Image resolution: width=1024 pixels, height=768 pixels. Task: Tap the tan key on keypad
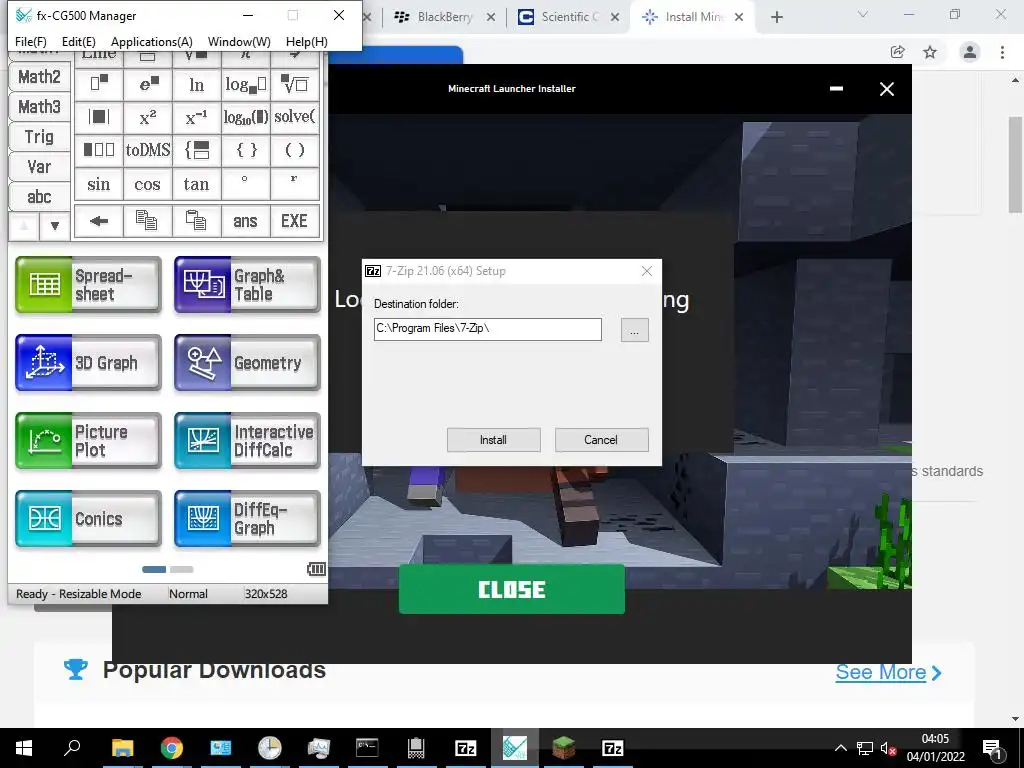197,184
